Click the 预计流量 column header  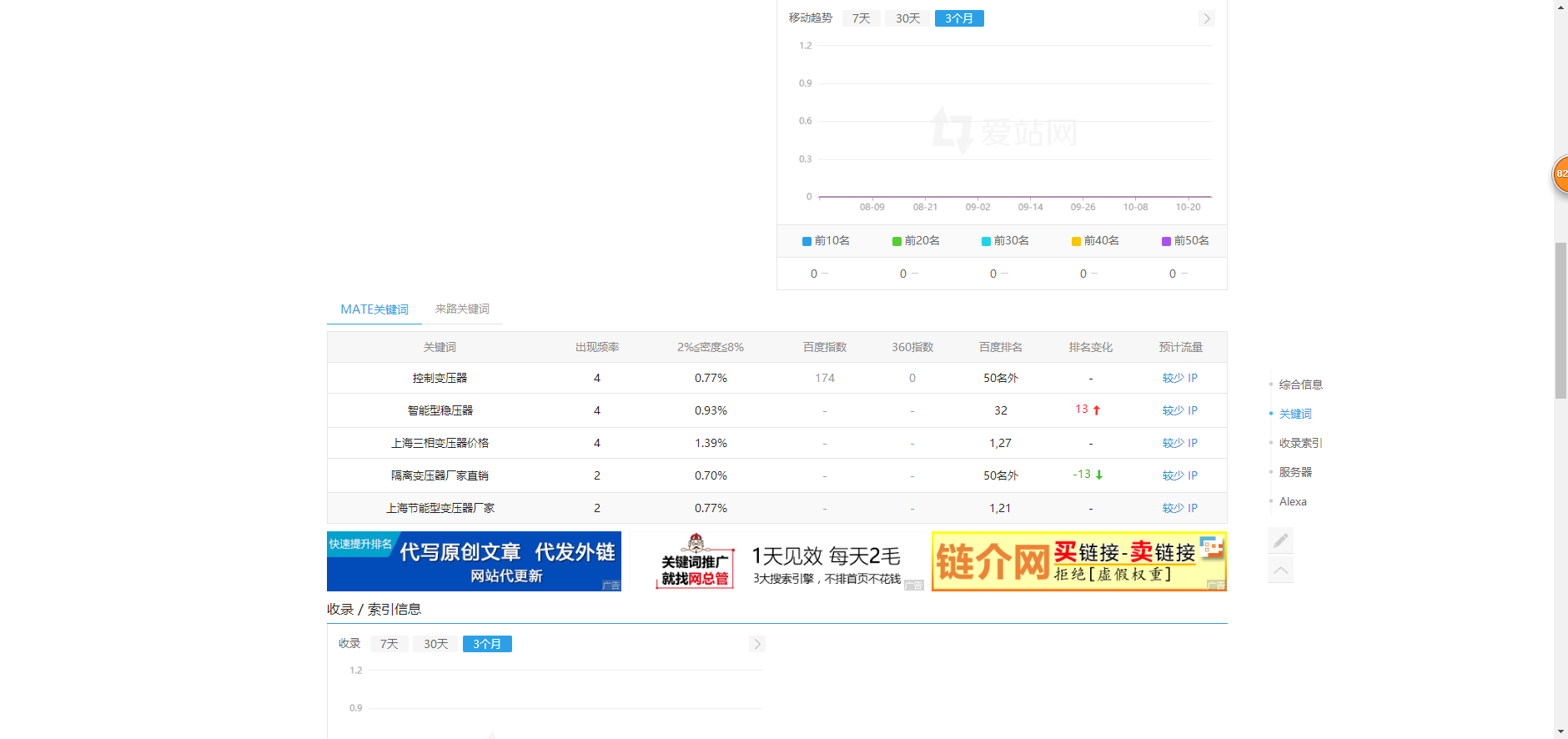click(1180, 347)
